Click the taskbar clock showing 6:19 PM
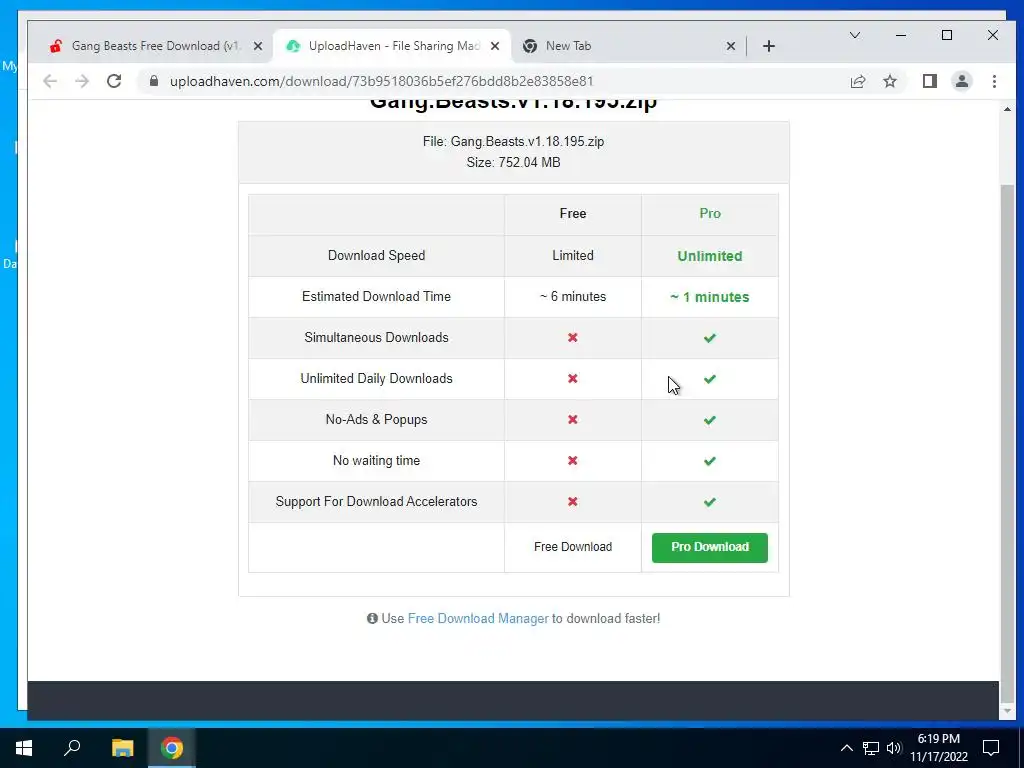 point(939,748)
